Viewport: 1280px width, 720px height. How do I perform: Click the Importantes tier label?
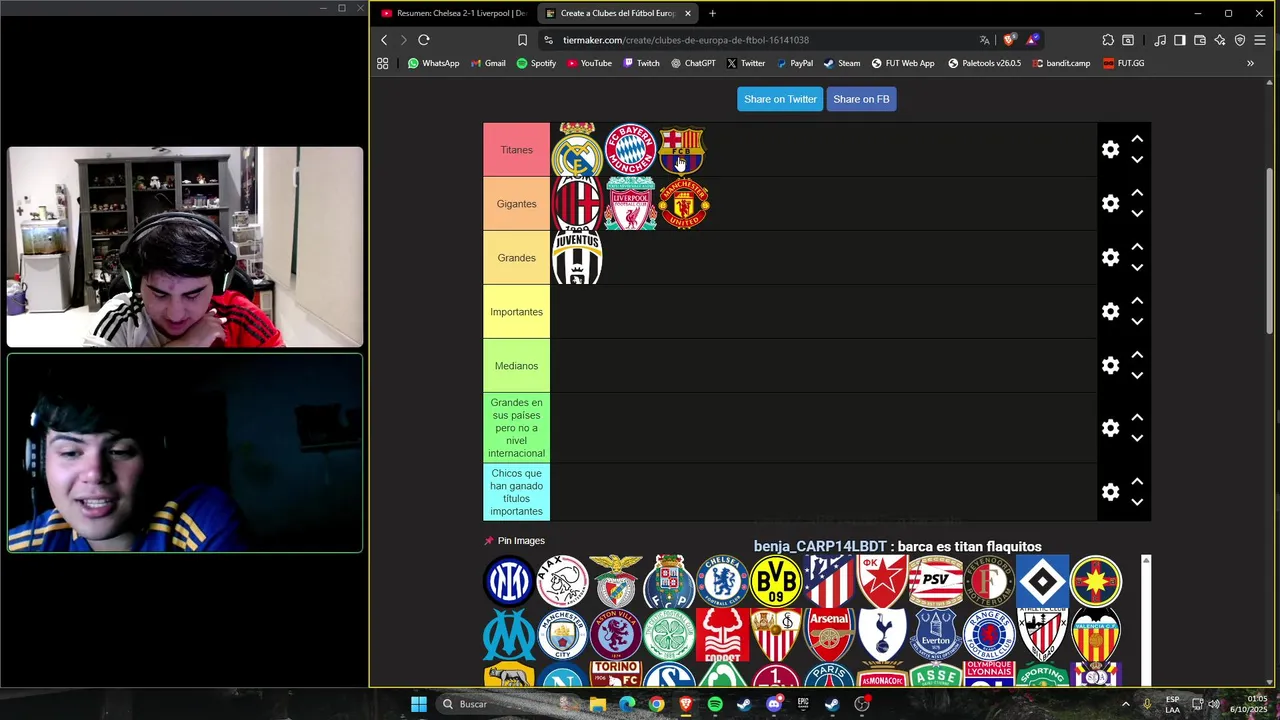[x=516, y=312]
